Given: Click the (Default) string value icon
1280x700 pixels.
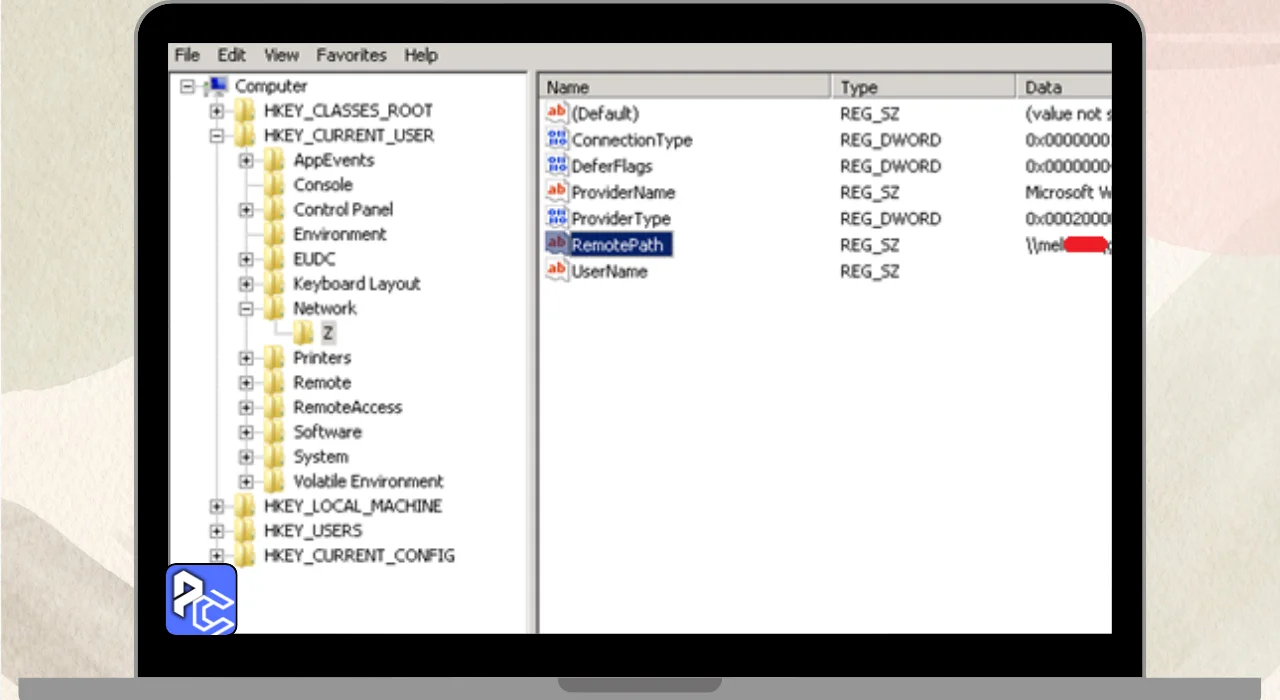Looking at the screenshot, I should 557,114.
